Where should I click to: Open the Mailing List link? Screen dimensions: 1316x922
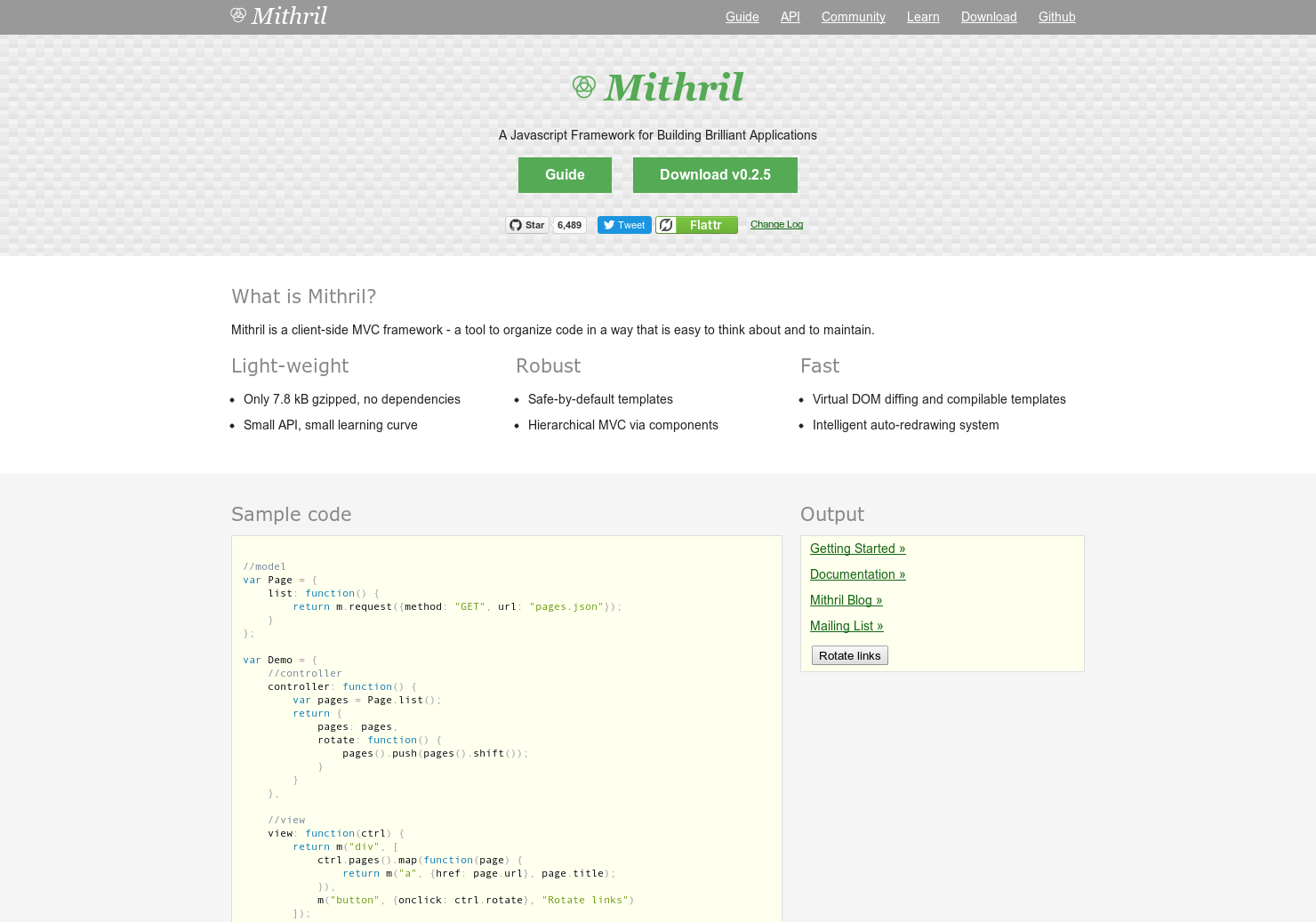click(x=847, y=626)
